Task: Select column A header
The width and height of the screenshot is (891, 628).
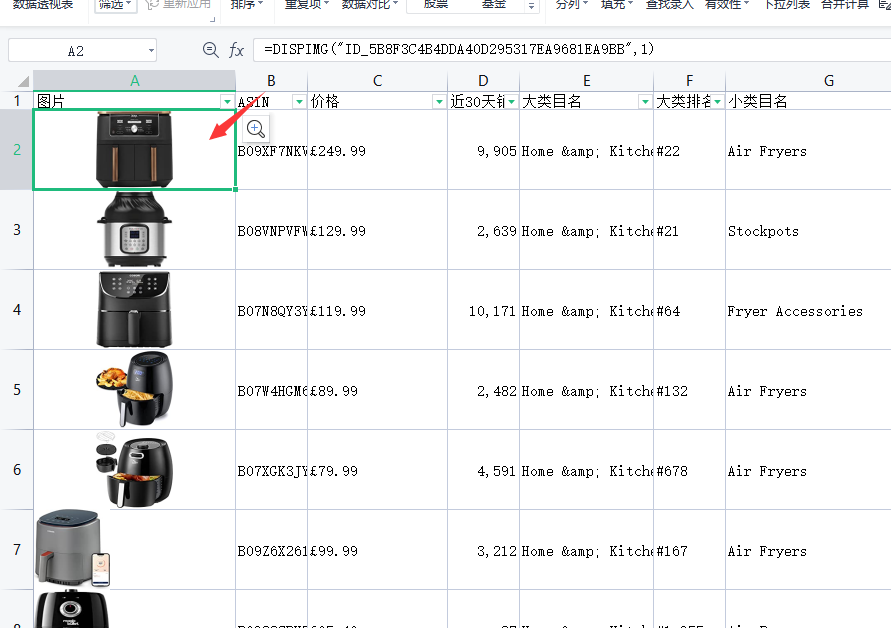Action: [135, 81]
